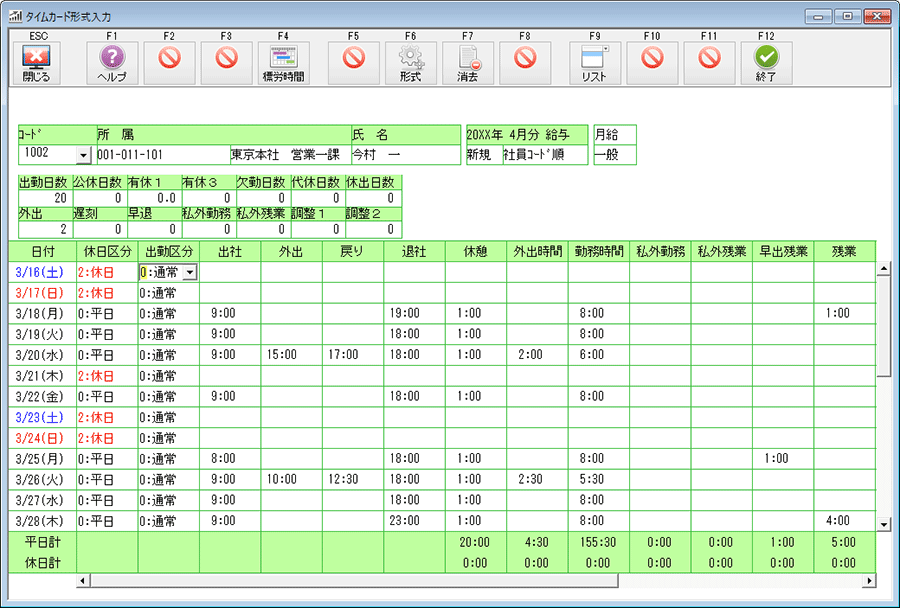Select the 所属 code 001-011-101

(x=130, y=154)
